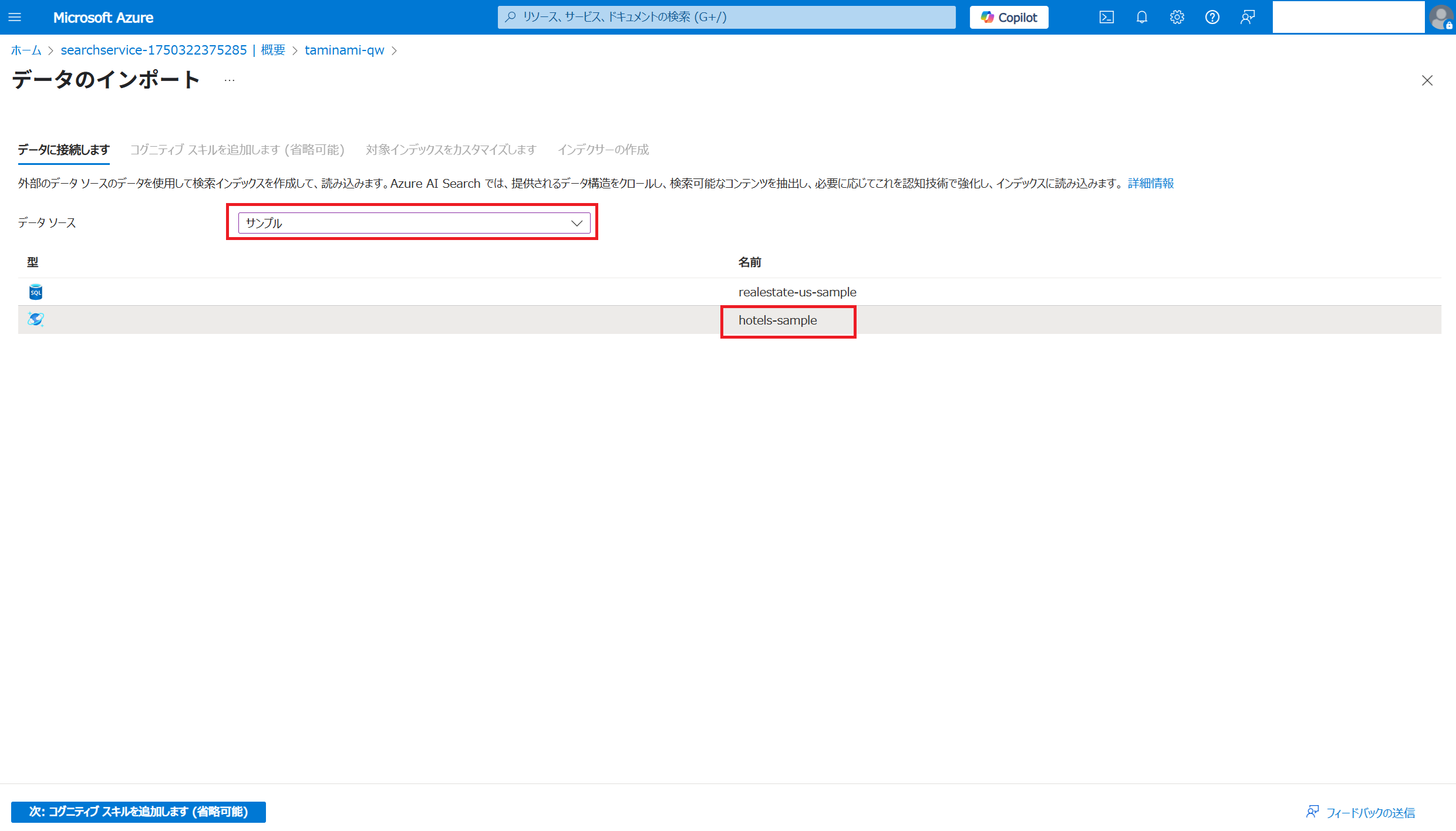Focus the Azure resource search box
Screen dimensions: 1456x831
[726, 17]
